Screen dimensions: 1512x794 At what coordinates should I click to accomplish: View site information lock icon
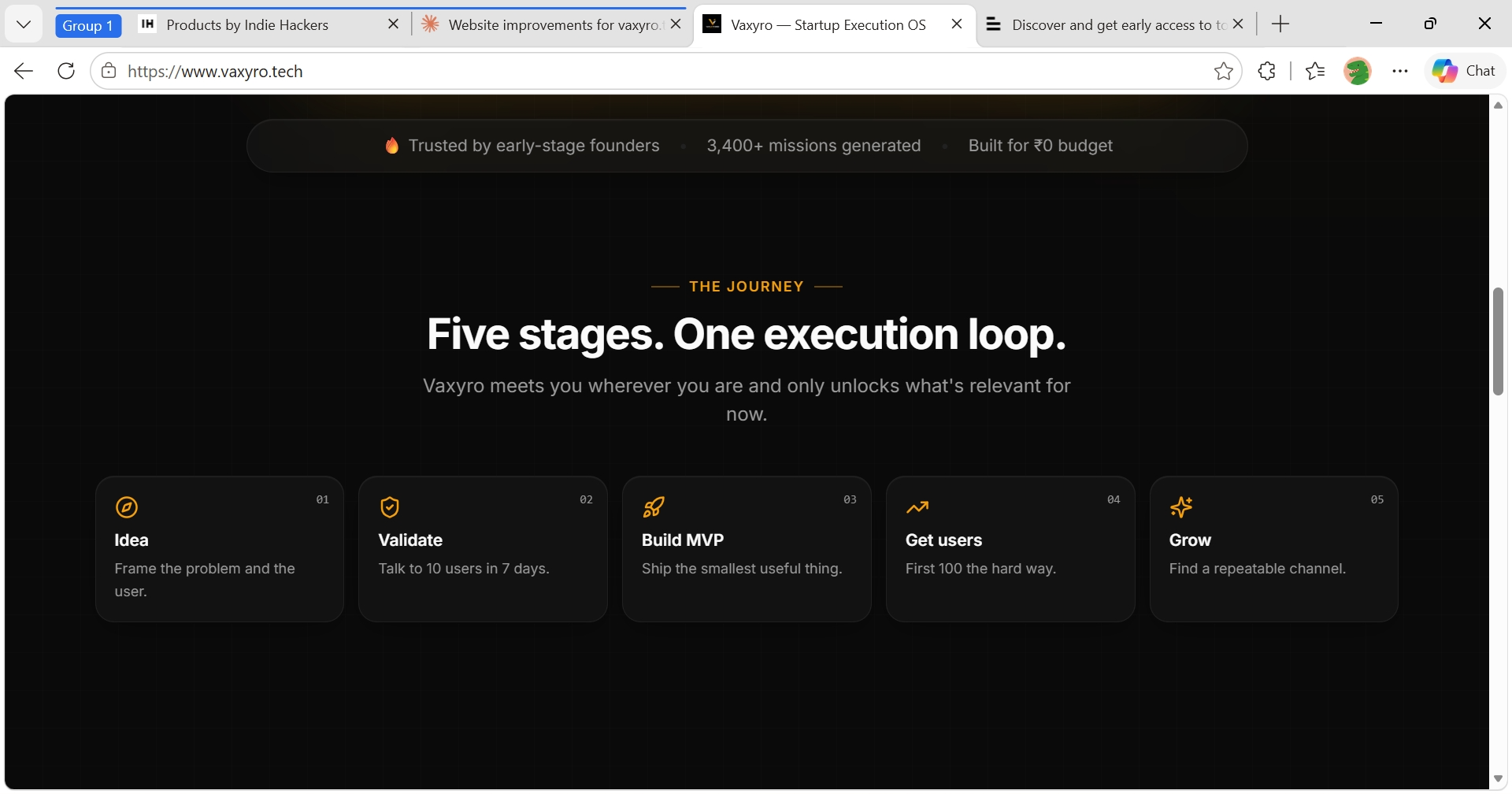pos(109,71)
